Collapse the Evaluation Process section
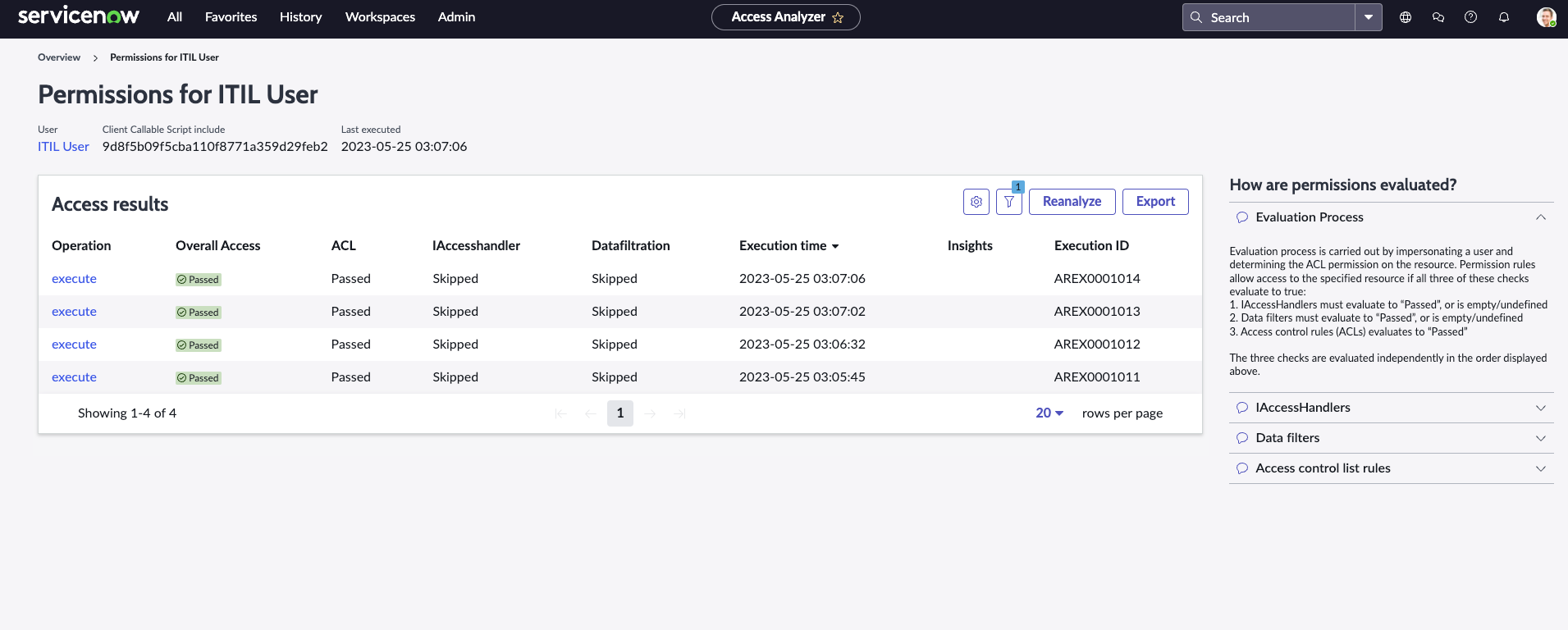The image size is (1568, 630). (x=1541, y=217)
